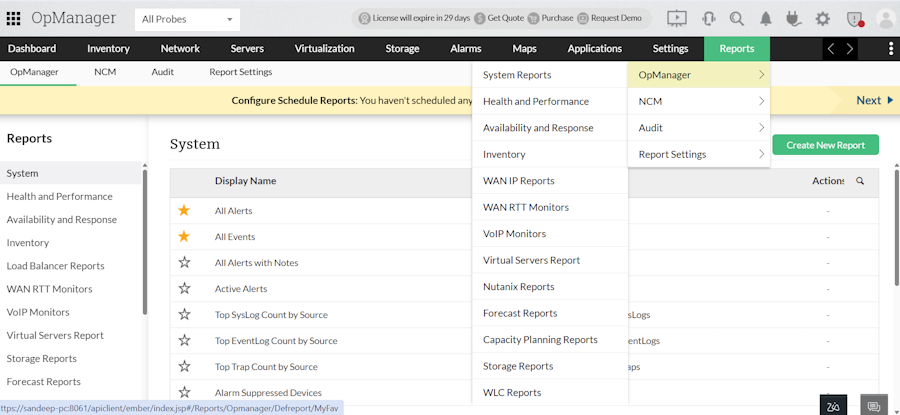Choose WLC Reports menu item
The height and width of the screenshot is (415, 900).
[x=550, y=392]
